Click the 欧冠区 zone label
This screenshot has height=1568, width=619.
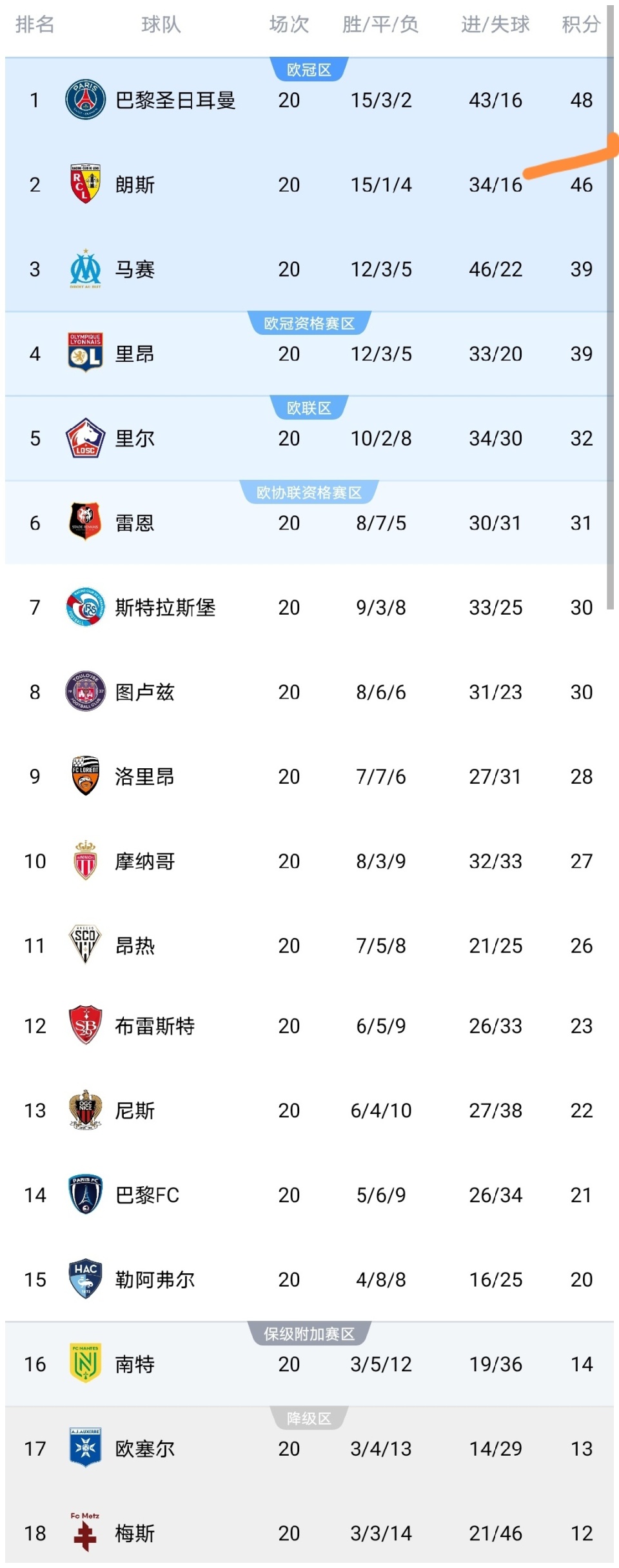coord(309,70)
